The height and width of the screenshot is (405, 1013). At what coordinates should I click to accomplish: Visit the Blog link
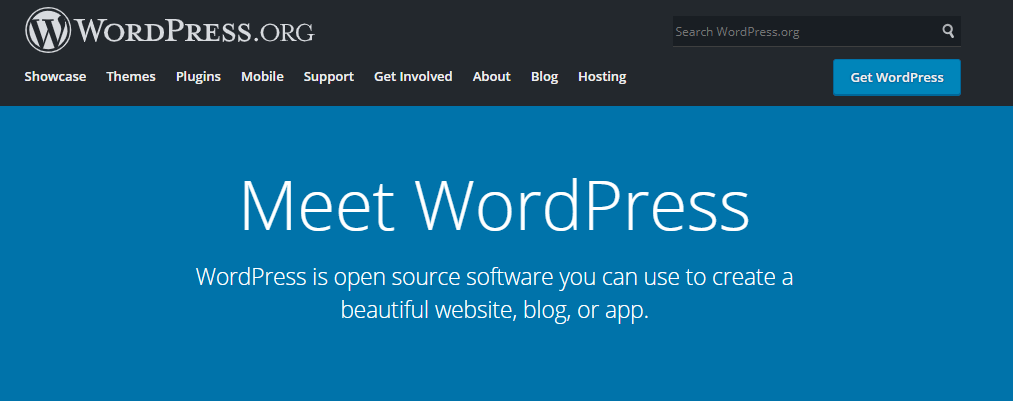(x=545, y=76)
